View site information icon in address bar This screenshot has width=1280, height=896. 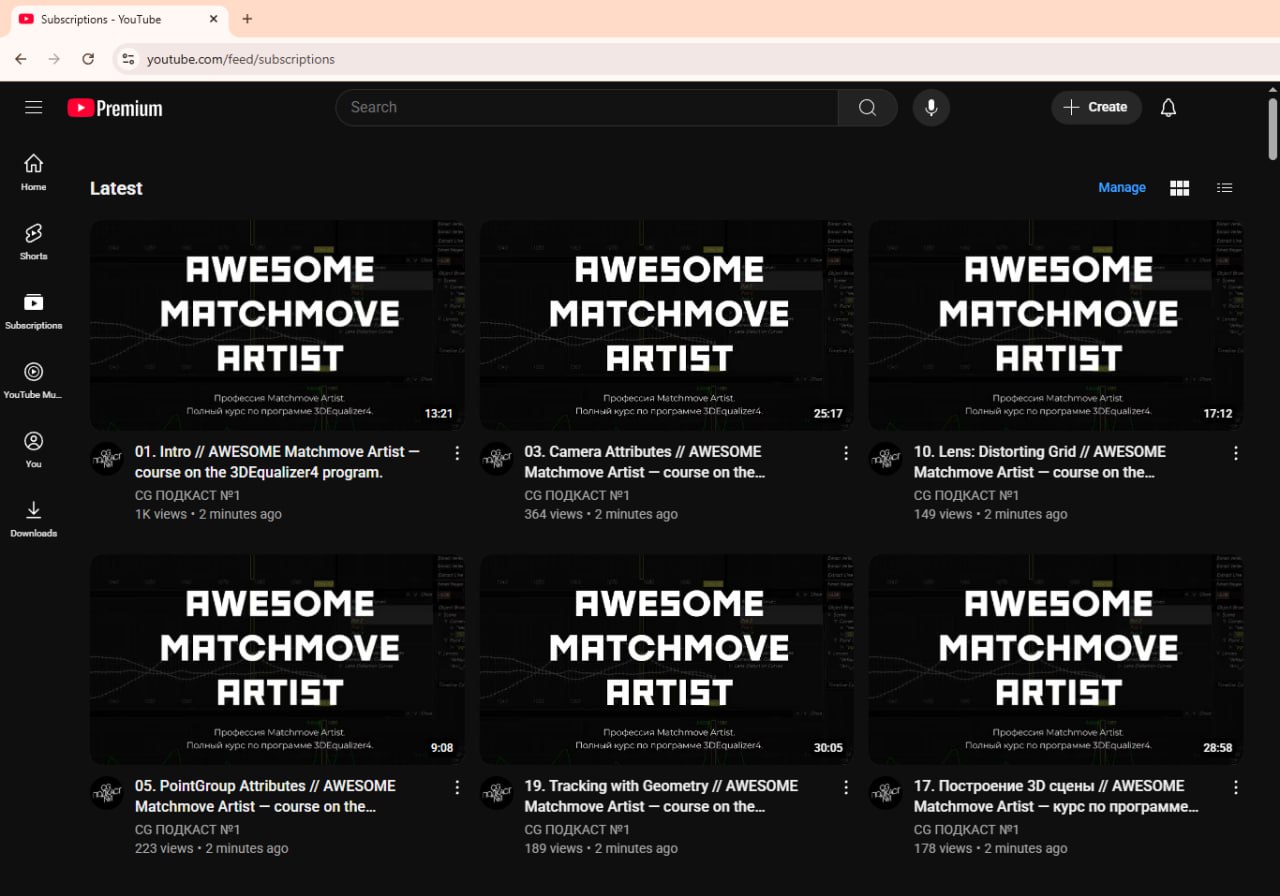pyautogui.click(x=128, y=59)
